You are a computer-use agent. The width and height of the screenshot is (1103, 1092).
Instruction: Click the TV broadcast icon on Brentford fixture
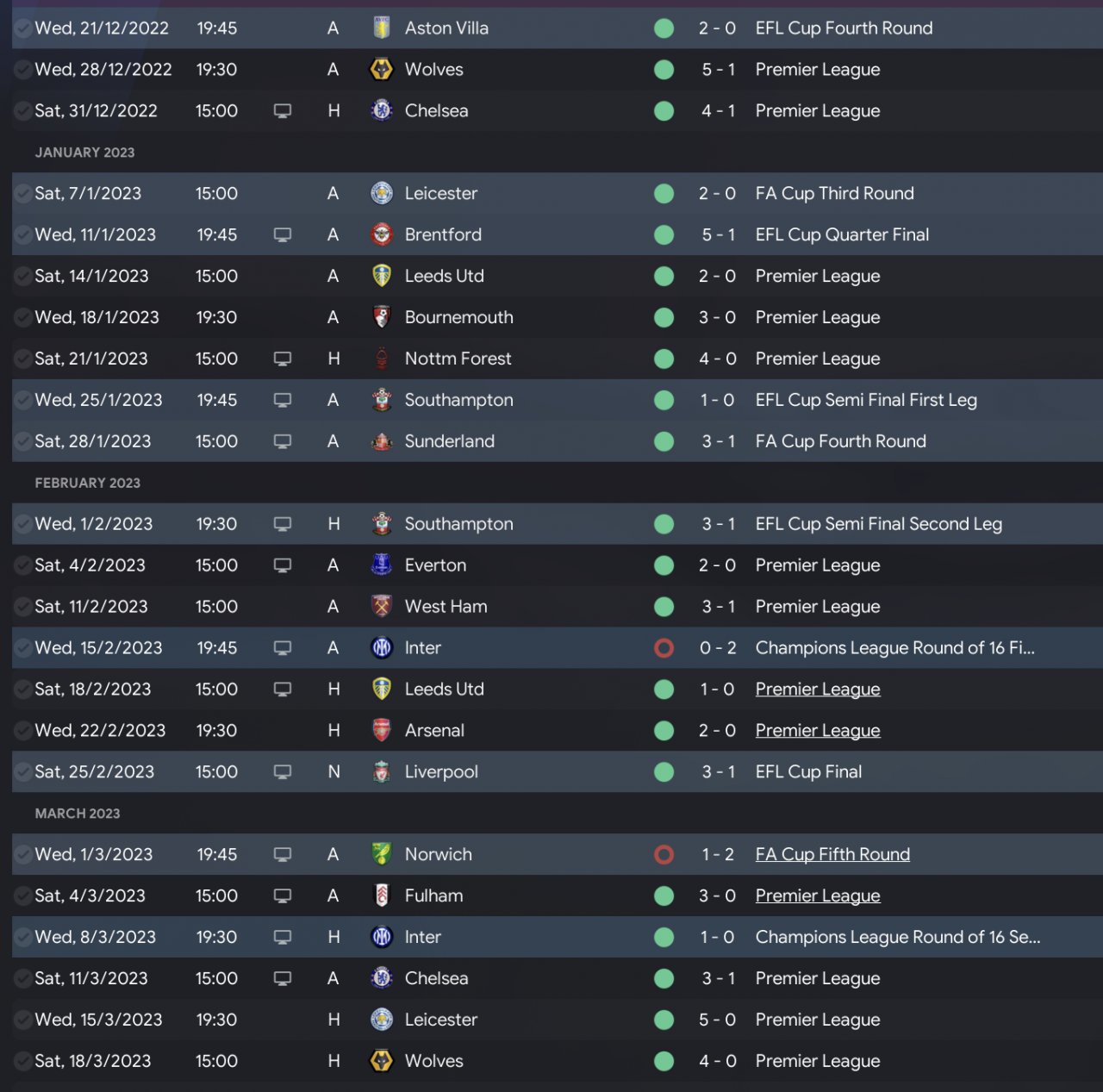click(283, 235)
